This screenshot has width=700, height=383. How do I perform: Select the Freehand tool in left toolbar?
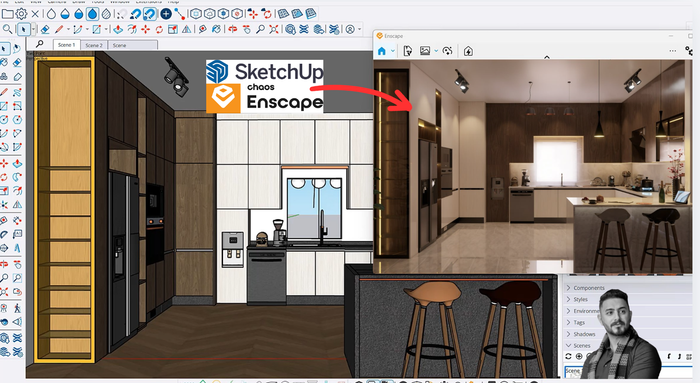[17, 92]
